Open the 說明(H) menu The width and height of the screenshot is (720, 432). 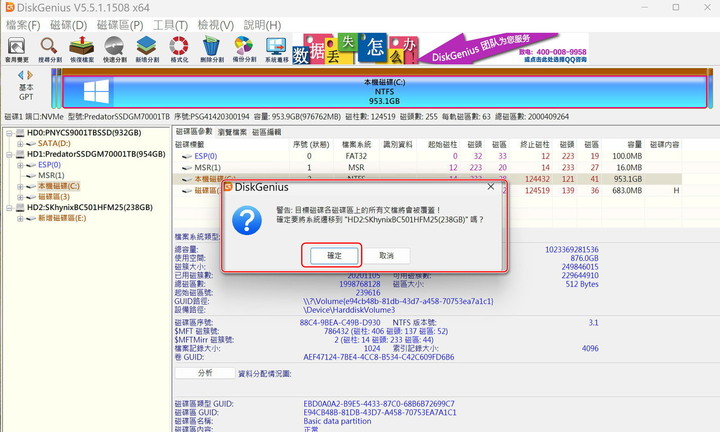pos(262,25)
